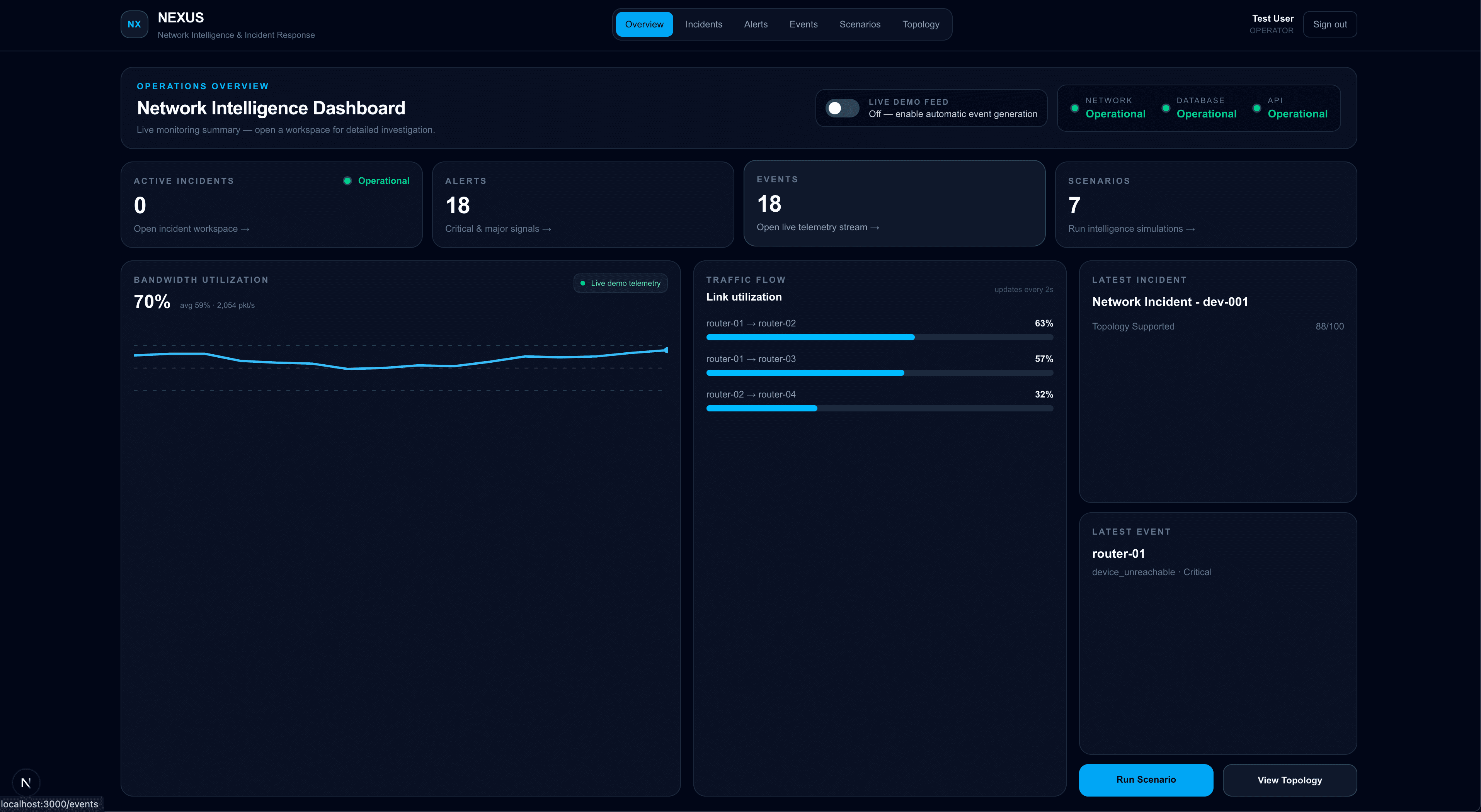Open Run intelligence simulations link
Image resolution: width=1481 pixels, height=812 pixels.
click(x=1132, y=229)
